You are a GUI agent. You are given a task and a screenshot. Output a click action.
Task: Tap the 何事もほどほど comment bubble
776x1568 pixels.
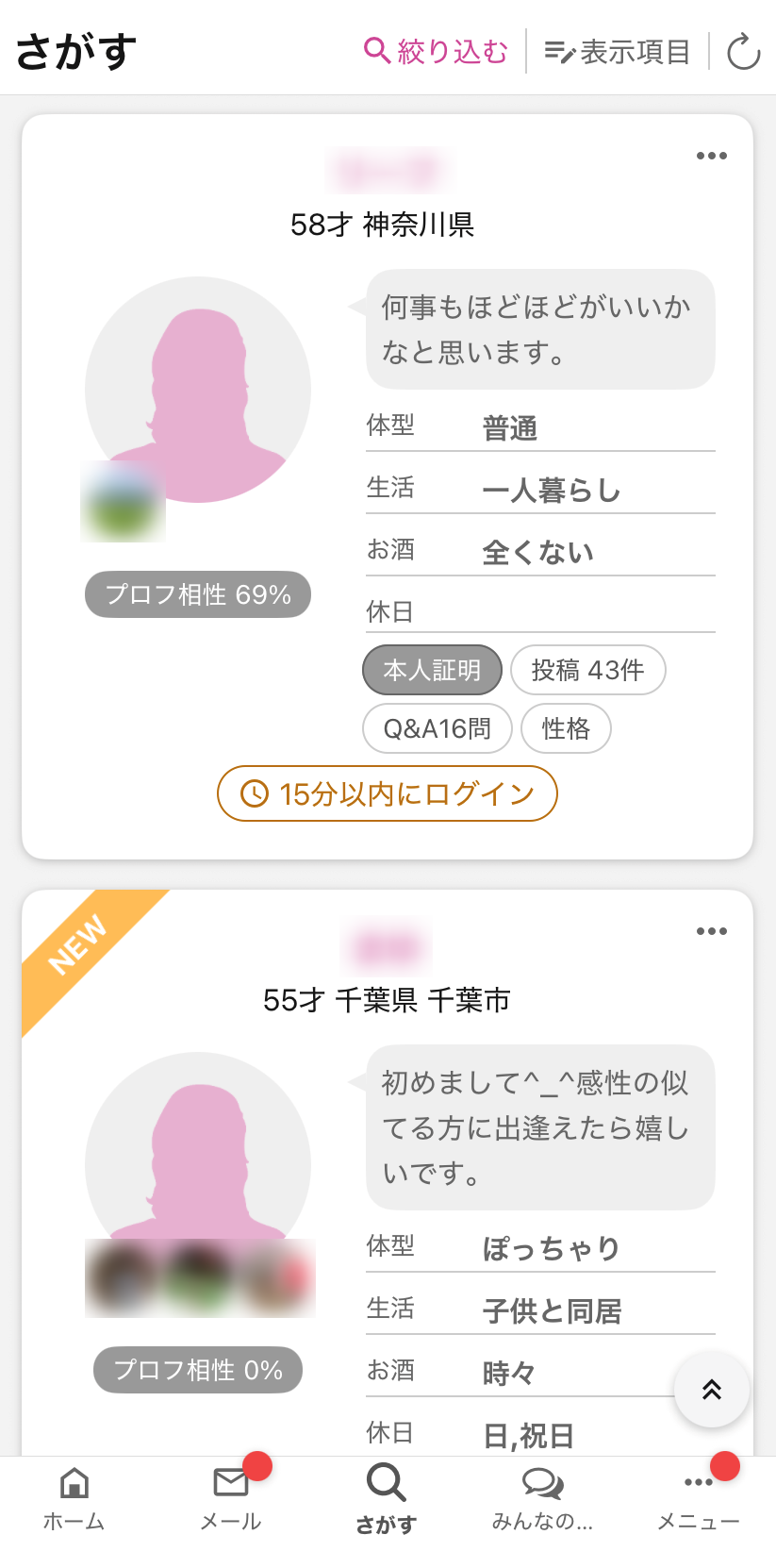(539, 329)
